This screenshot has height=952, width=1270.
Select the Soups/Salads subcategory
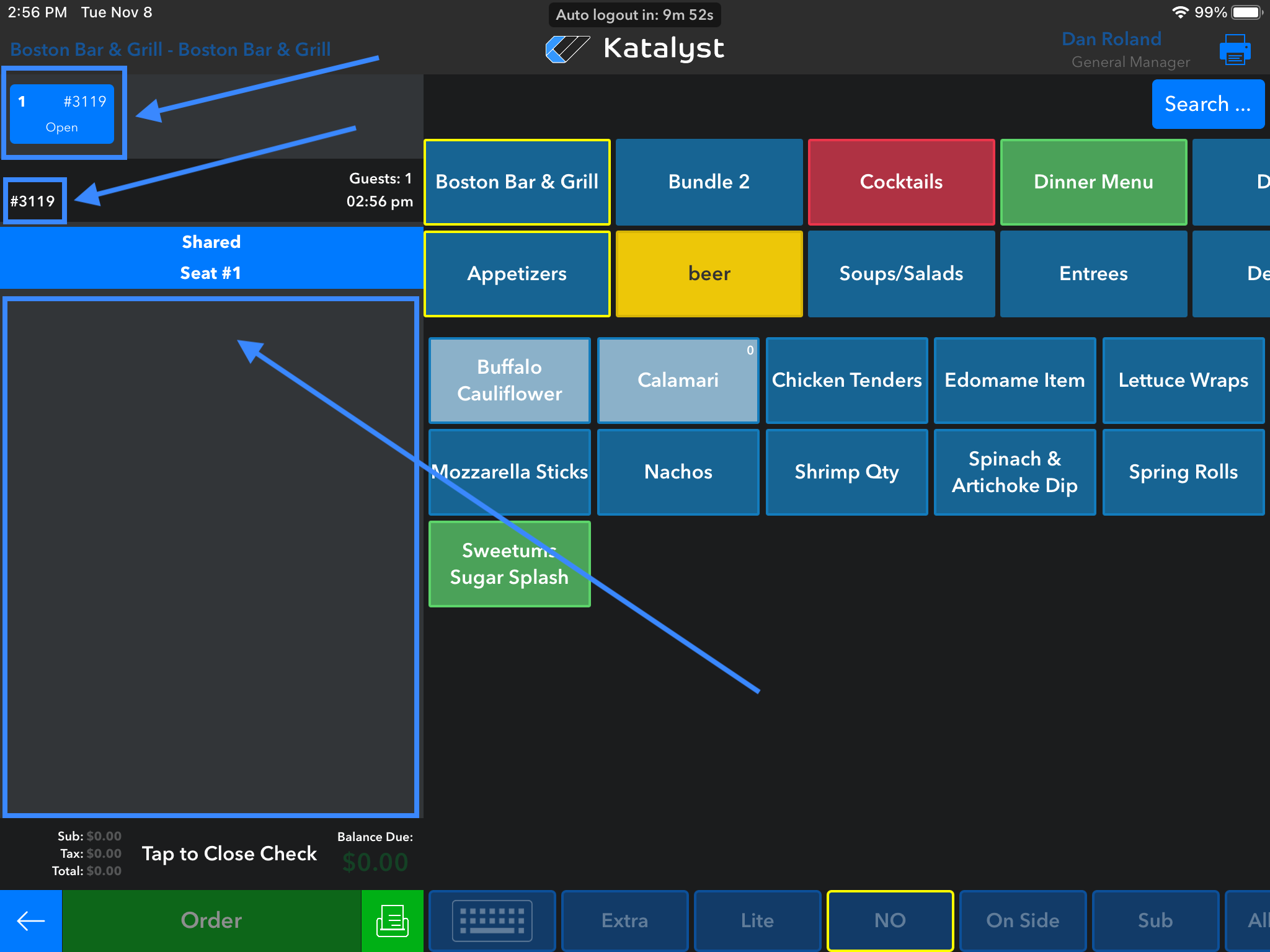coord(901,273)
